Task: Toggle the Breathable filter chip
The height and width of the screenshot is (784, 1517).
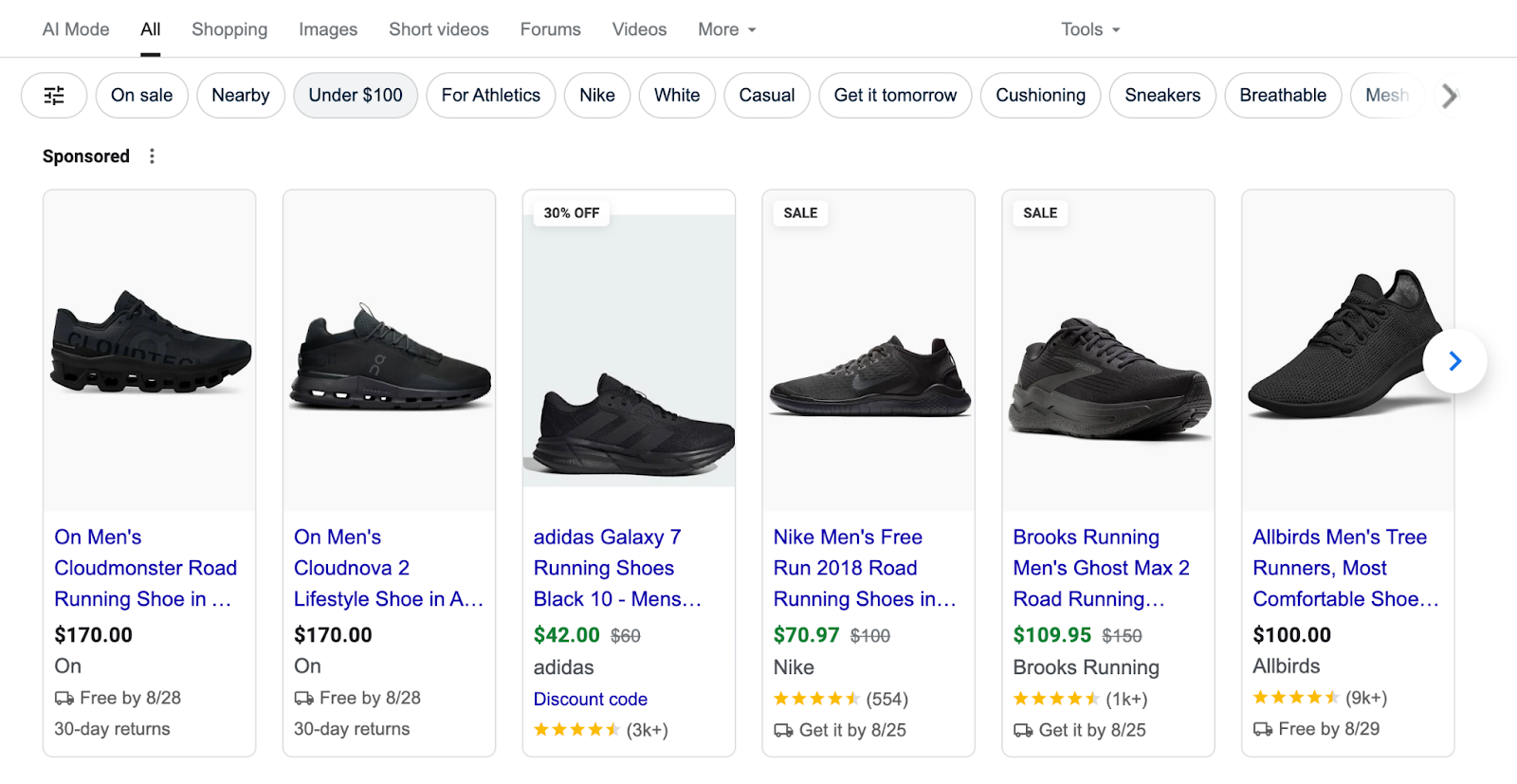Action: (x=1283, y=96)
